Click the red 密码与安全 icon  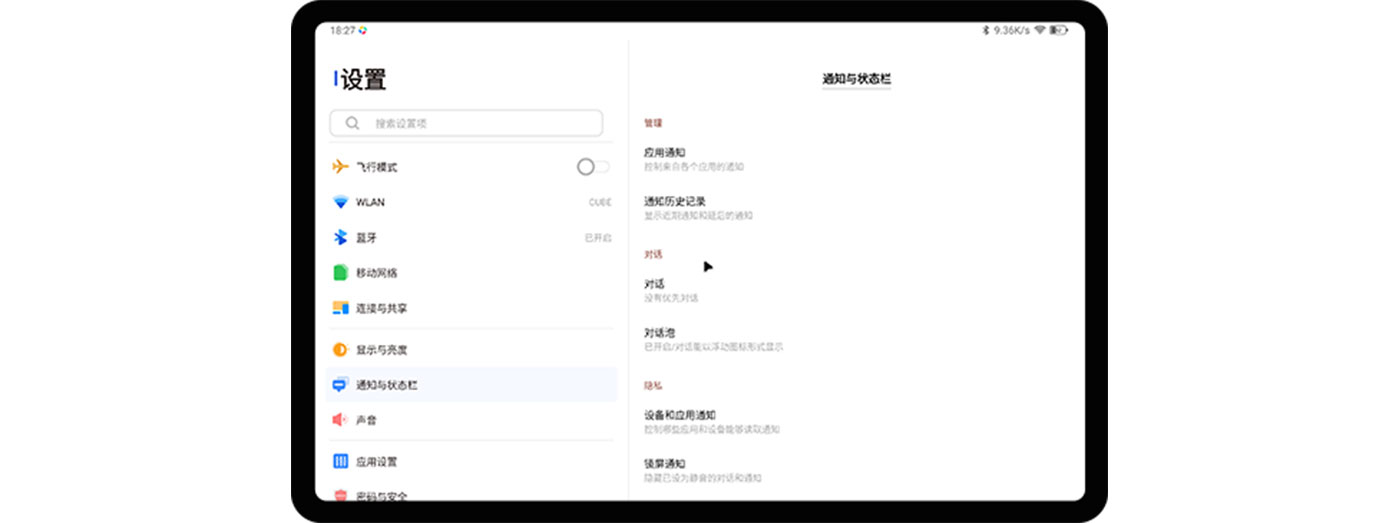[x=340, y=495]
